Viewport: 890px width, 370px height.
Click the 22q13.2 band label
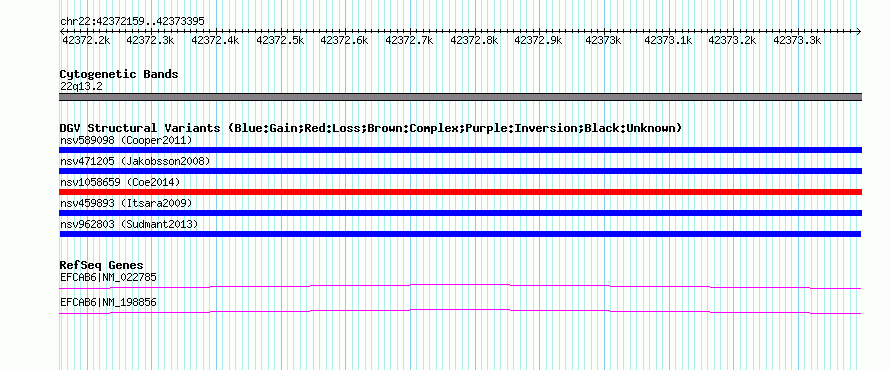click(x=81, y=87)
